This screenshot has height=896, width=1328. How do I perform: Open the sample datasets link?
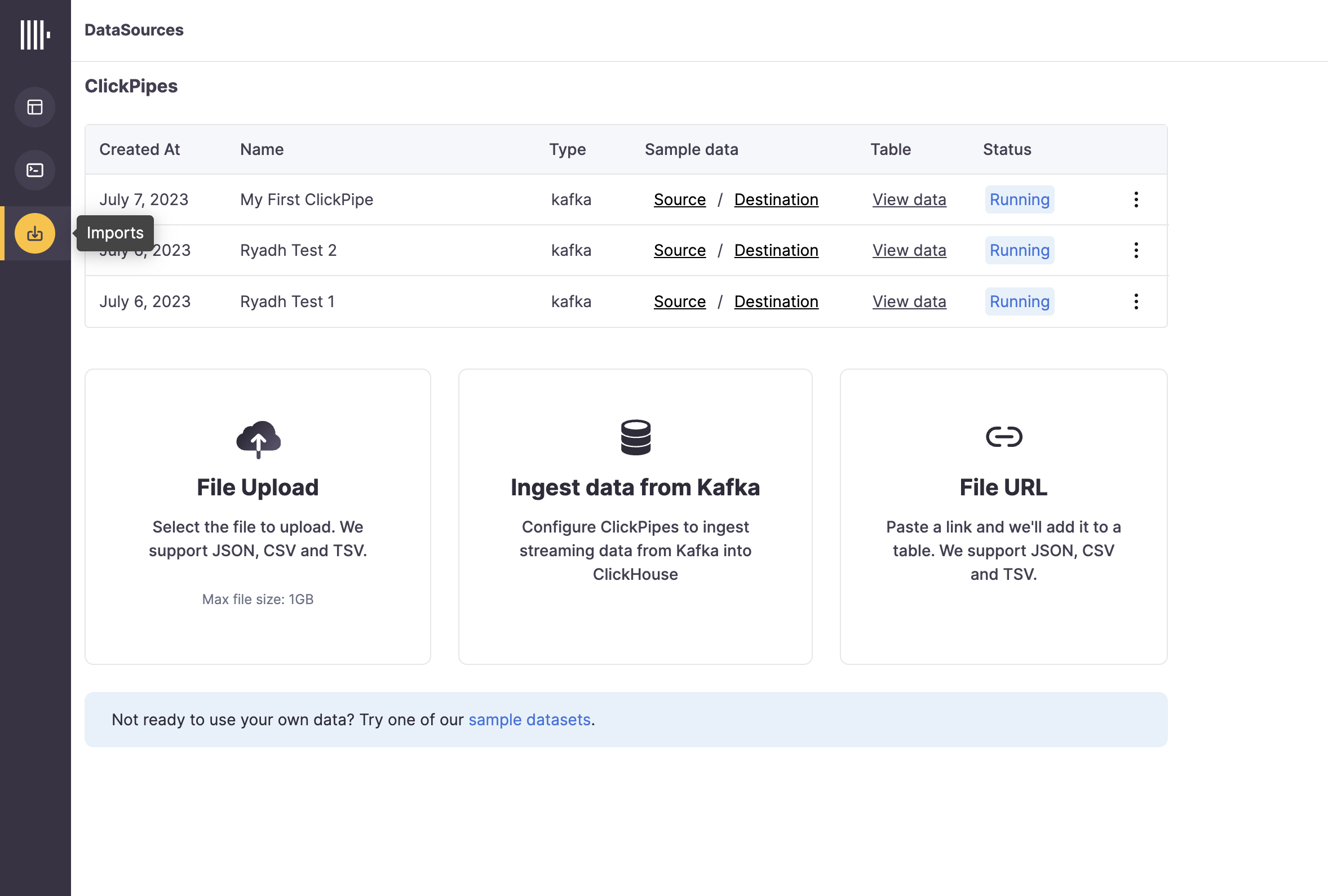click(529, 720)
